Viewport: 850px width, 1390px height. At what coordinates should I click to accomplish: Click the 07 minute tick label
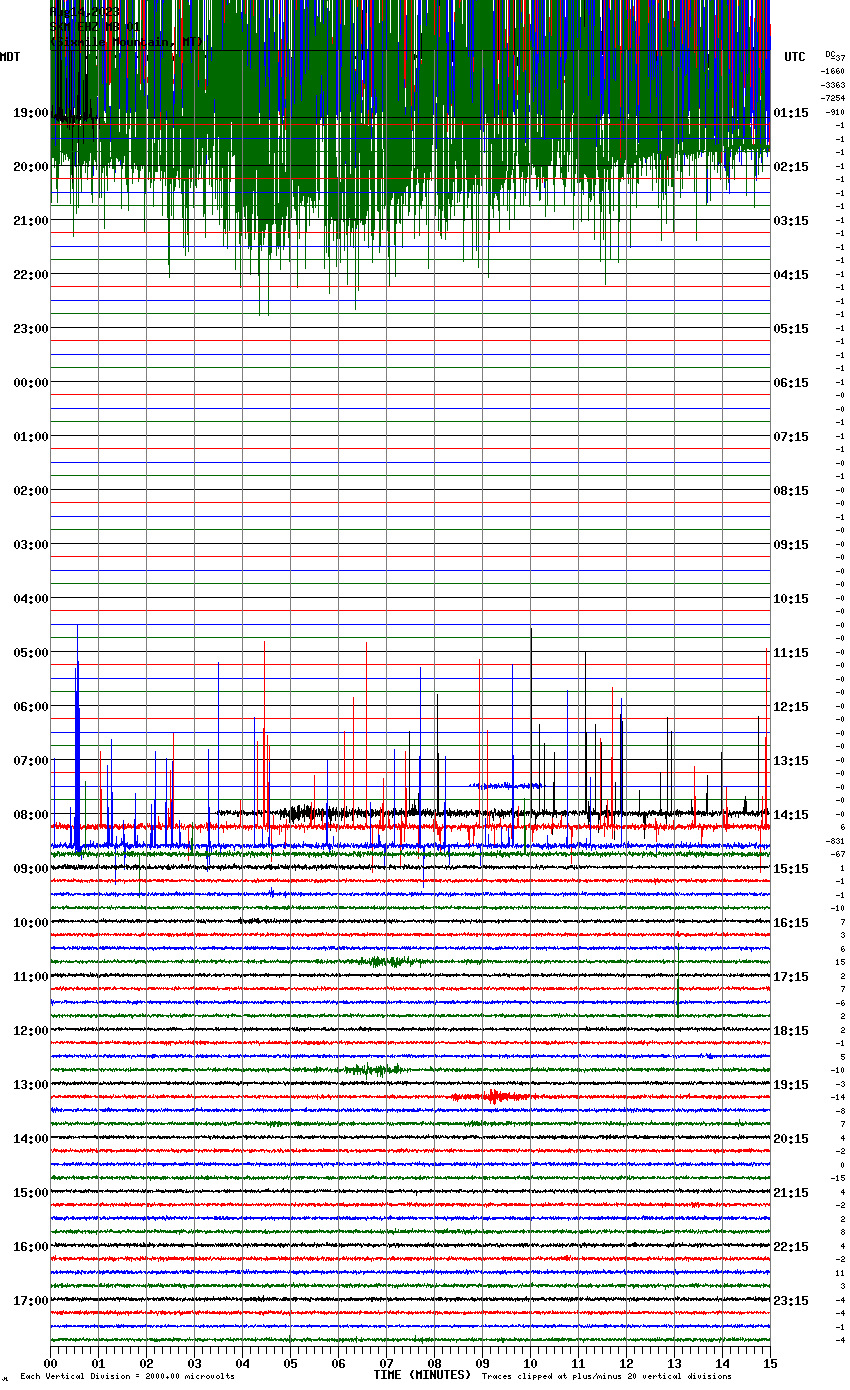(386, 1363)
